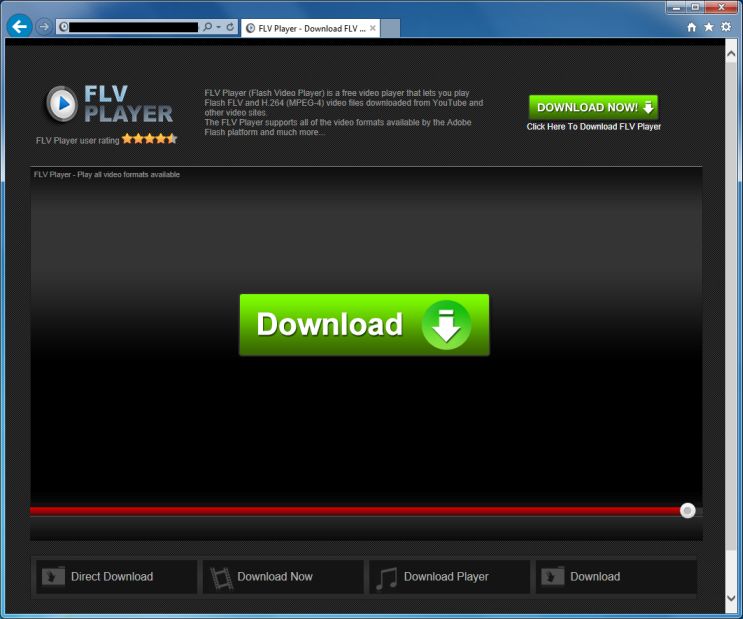This screenshot has width=743, height=619.
Task: Open the address bar dropdown arrow
Action: 218,27
